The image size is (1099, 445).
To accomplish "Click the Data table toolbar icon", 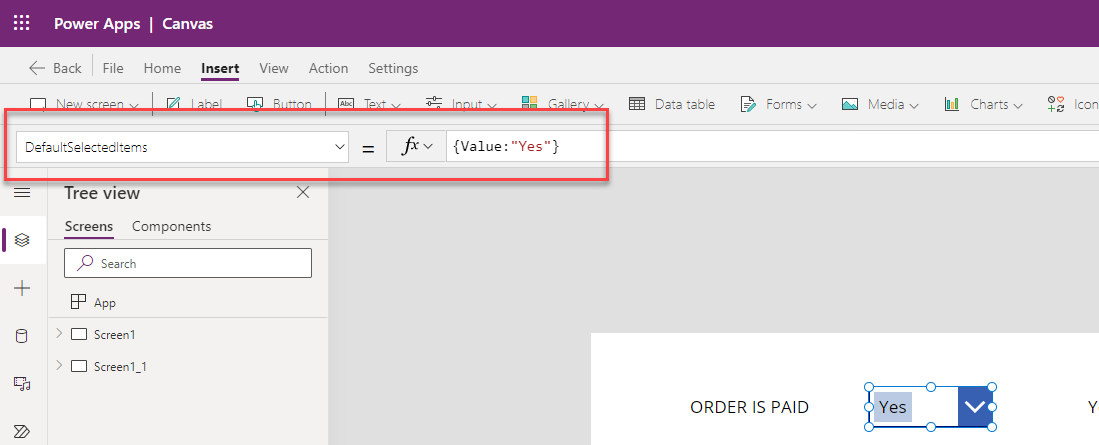I will click(671, 104).
